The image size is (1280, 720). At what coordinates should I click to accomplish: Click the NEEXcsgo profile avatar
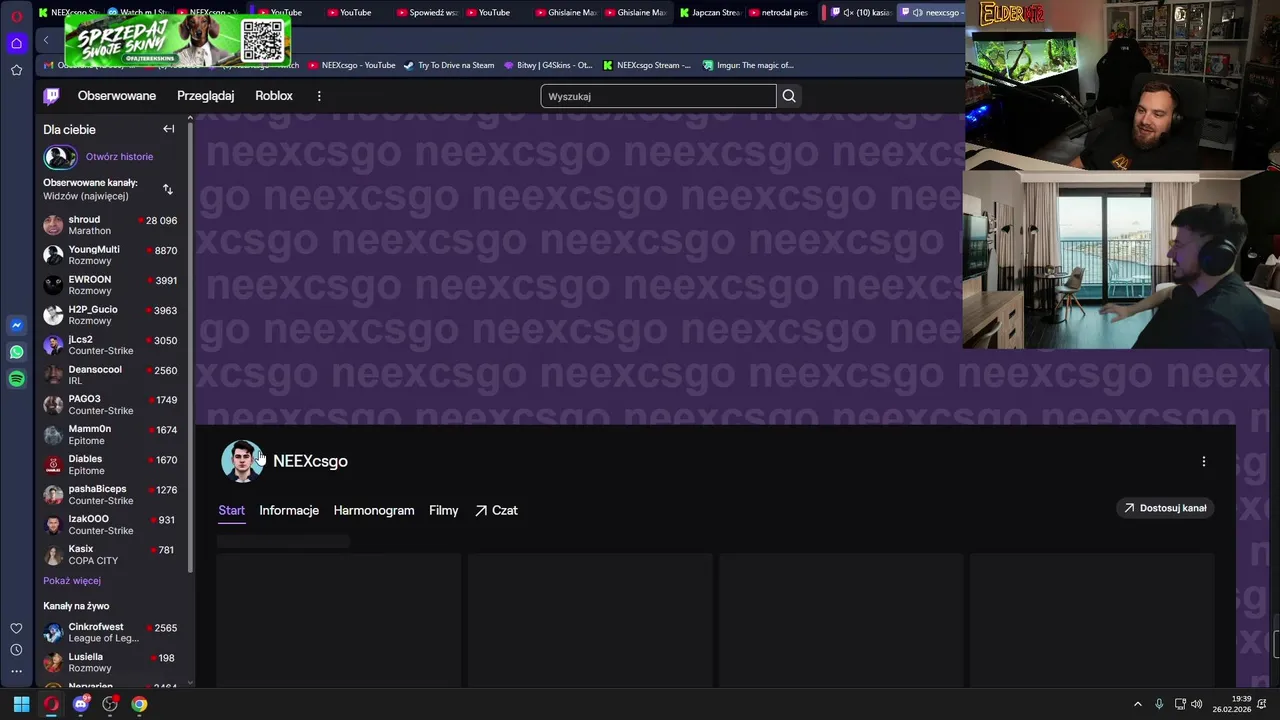[242, 461]
